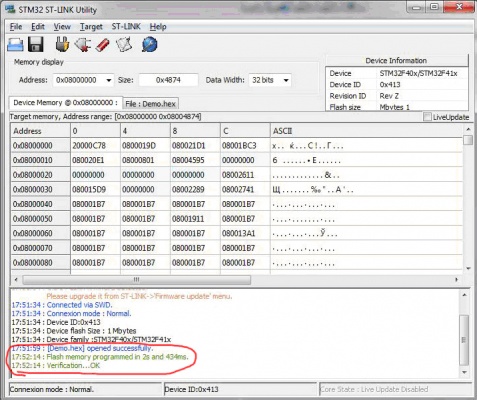
Task: Open the File menu
Action: (x=16, y=27)
